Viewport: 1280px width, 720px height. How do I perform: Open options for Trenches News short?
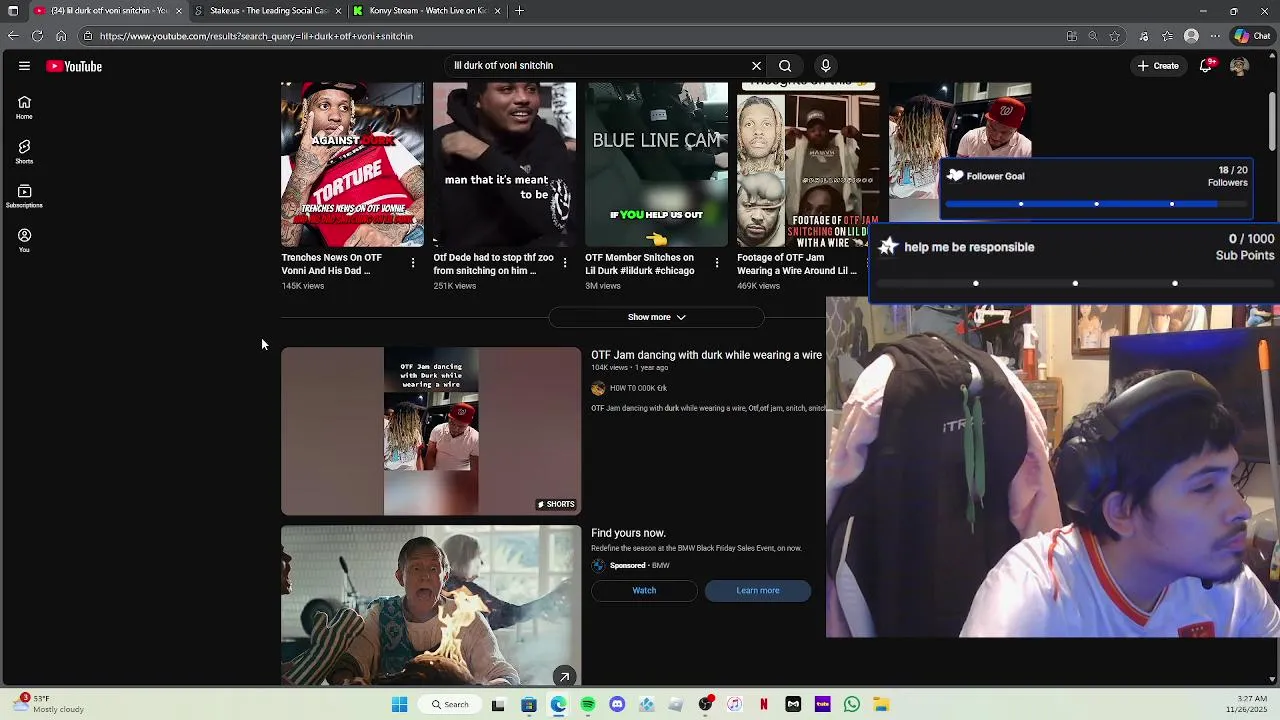413,263
